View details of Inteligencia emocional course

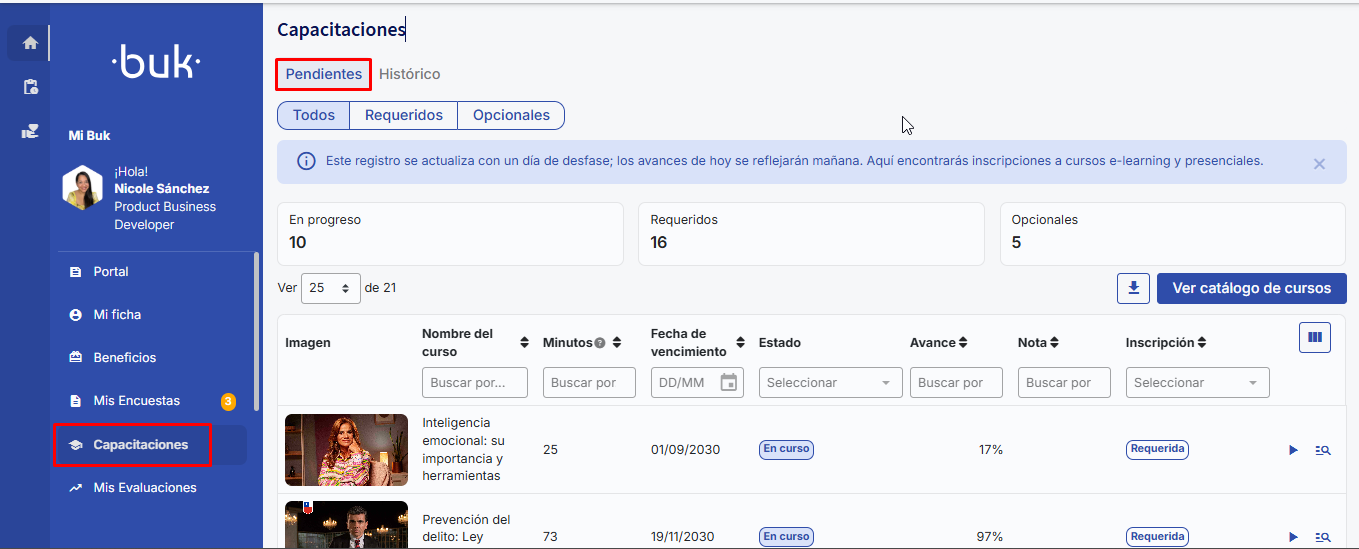1323,450
